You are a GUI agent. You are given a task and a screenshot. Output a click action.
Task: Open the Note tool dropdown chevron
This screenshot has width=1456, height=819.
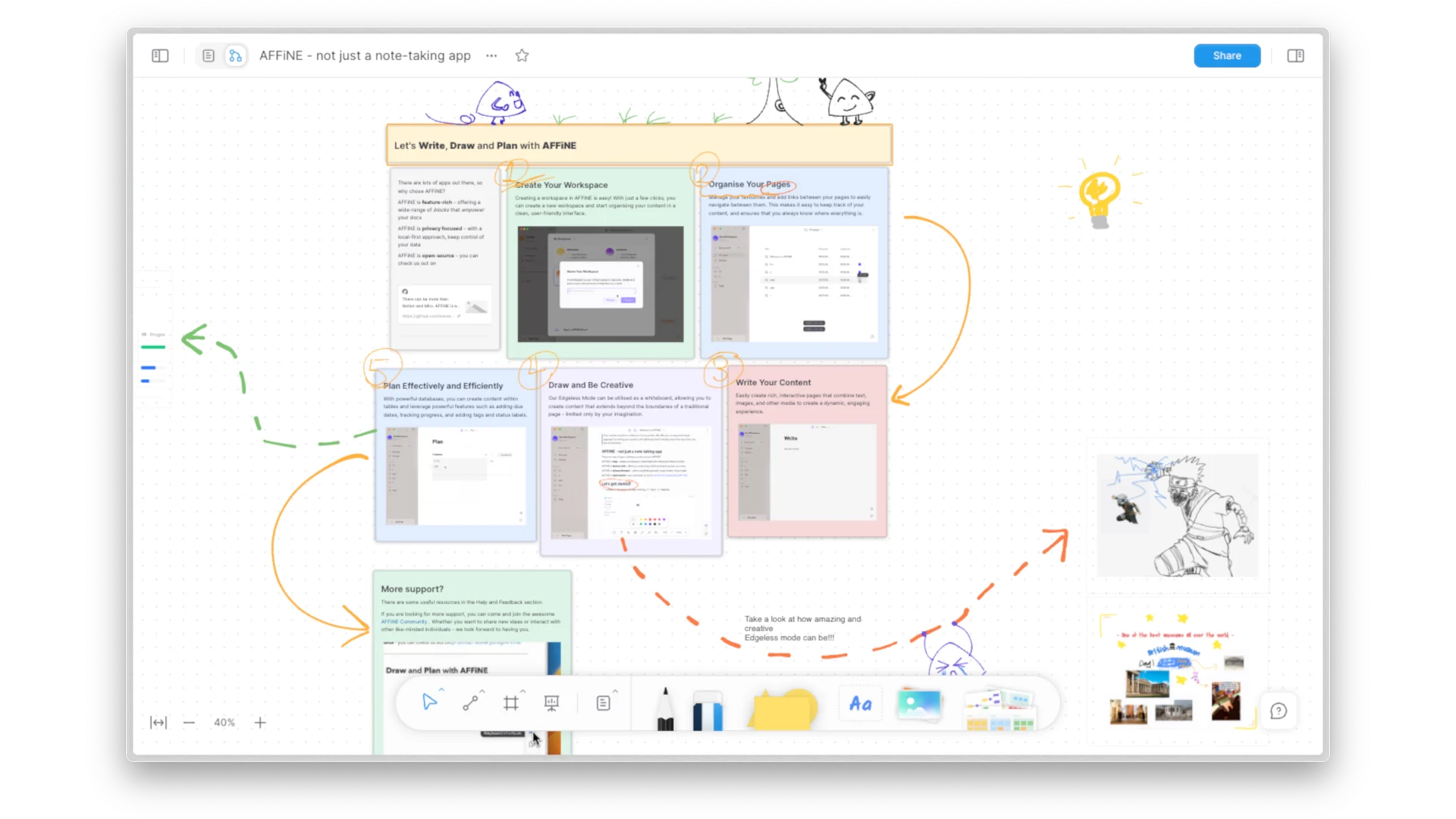point(615,692)
